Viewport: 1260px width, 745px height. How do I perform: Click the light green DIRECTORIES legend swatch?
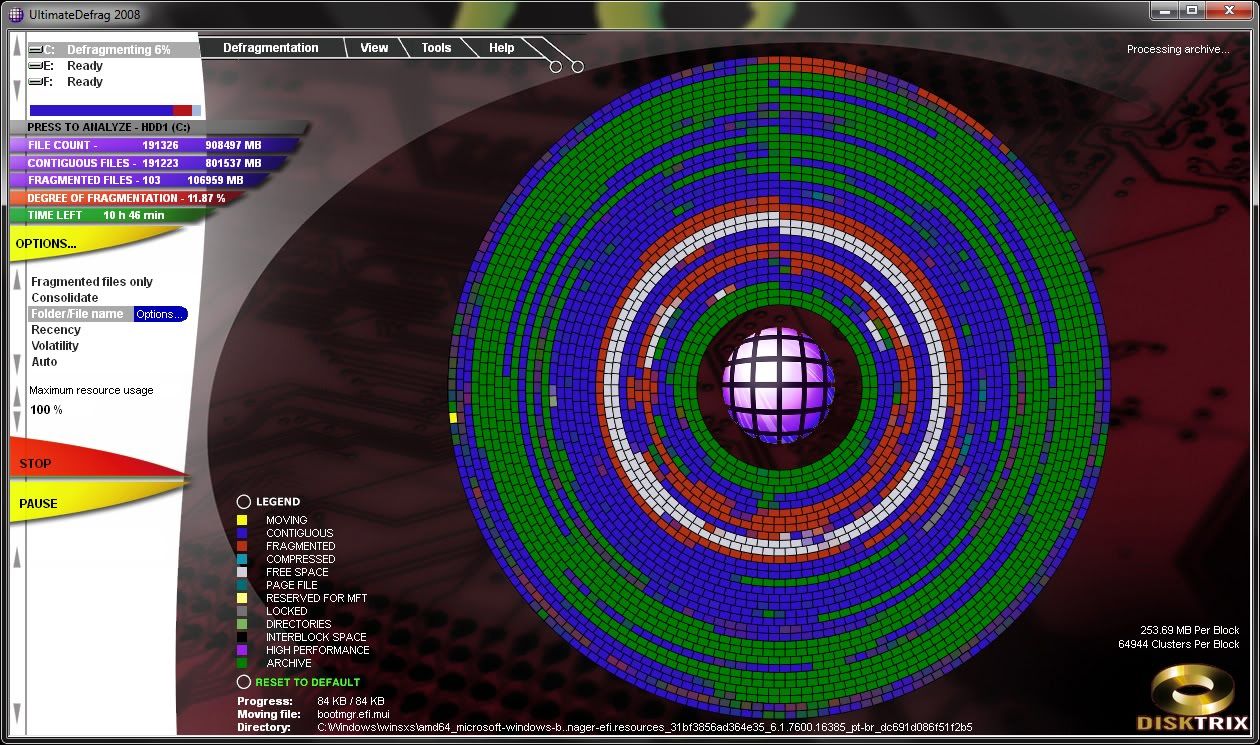coord(242,624)
